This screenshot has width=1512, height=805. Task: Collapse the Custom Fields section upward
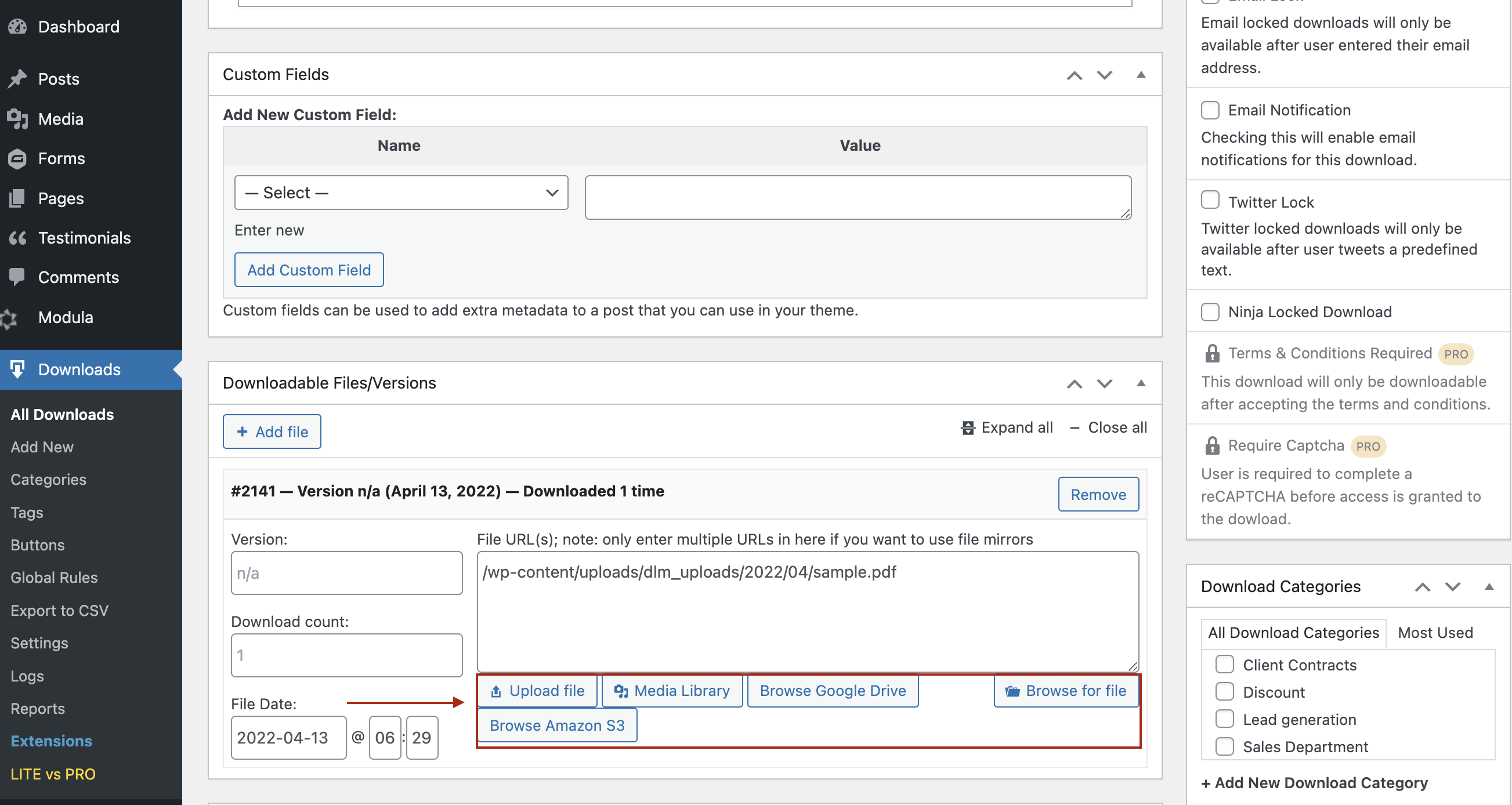tap(1140, 74)
